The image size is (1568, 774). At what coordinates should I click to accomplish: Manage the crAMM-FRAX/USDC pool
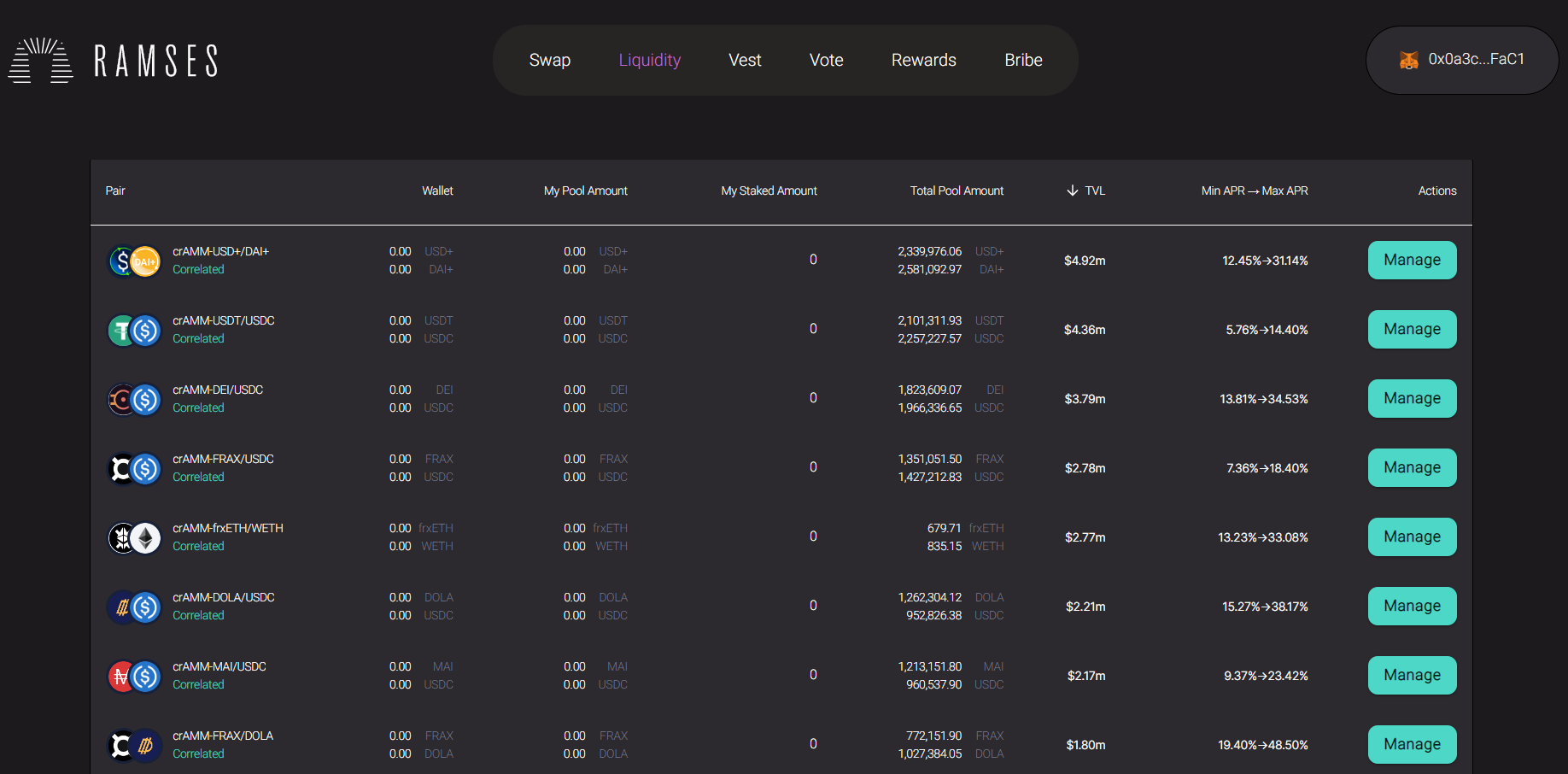tap(1412, 467)
